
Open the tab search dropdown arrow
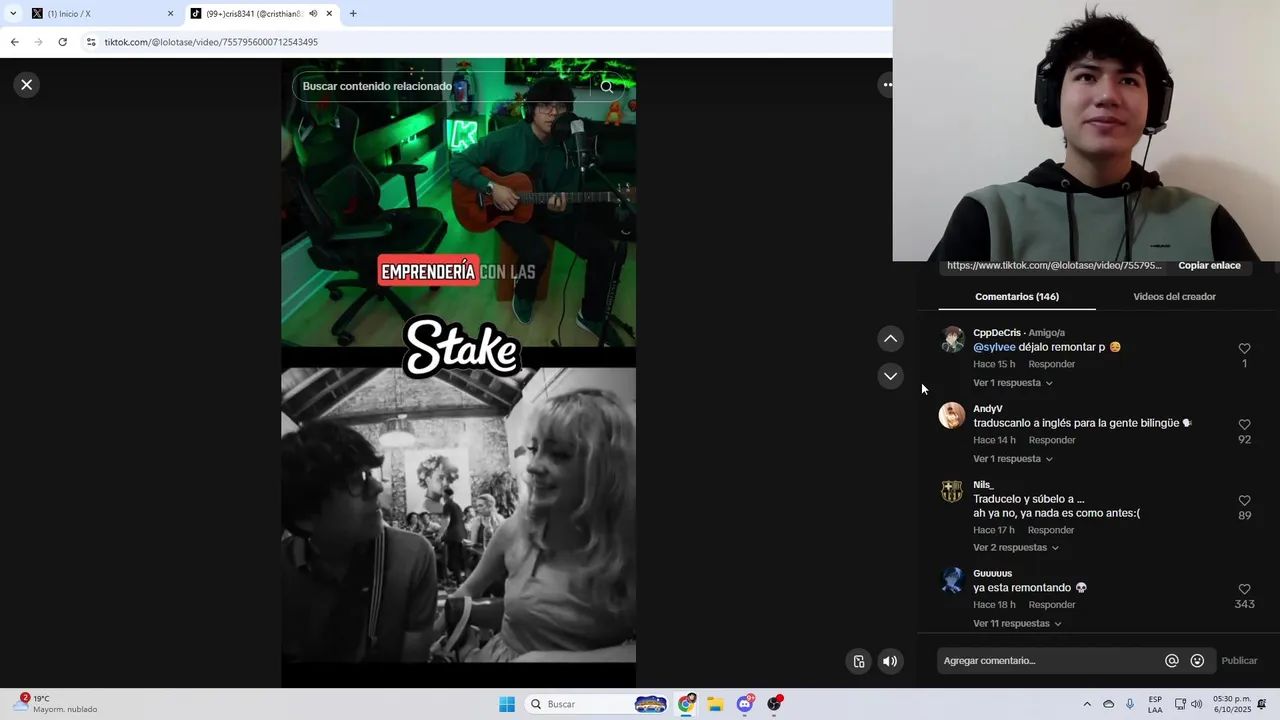pyautogui.click(x=13, y=14)
